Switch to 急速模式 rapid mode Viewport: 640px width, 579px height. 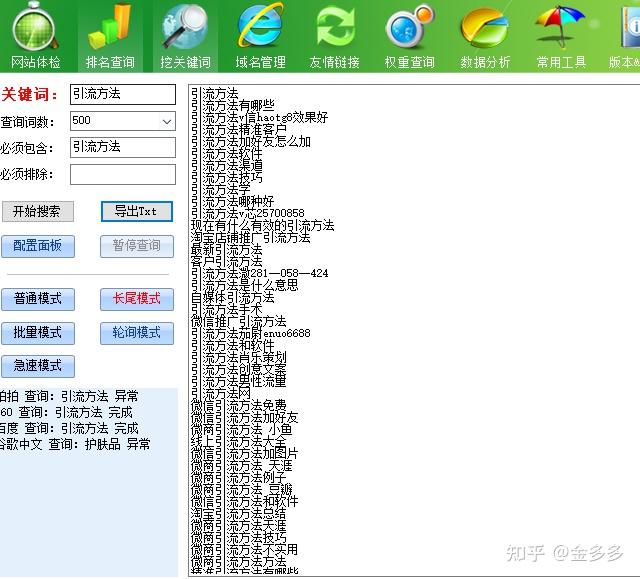38,366
